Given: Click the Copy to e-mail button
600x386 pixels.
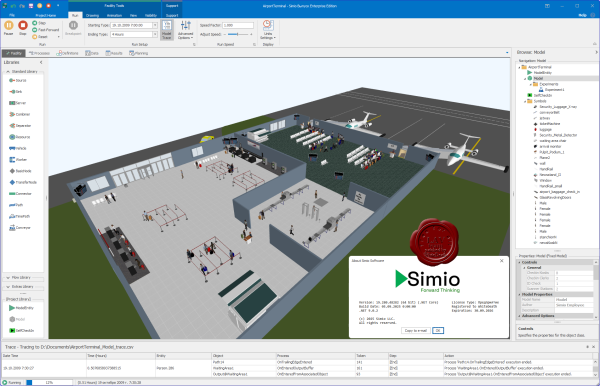Looking at the screenshot, I should [416, 331].
